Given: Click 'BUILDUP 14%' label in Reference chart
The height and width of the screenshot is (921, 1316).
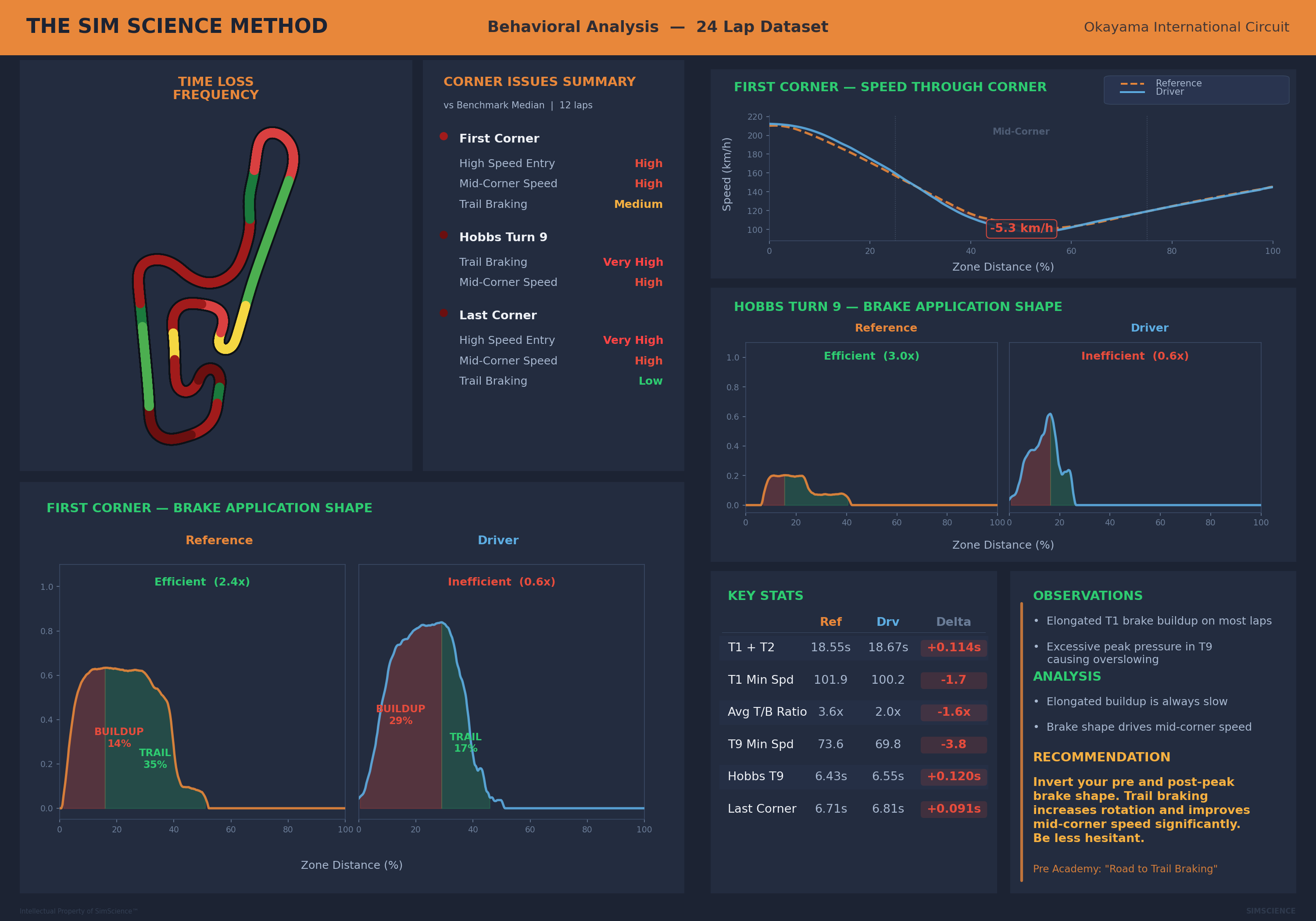Looking at the screenshot, I should (x=118, y=737).
